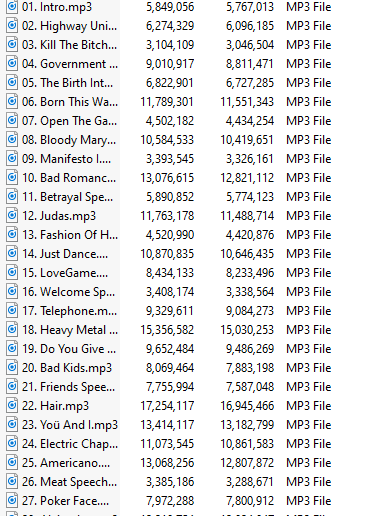Click the MP3 icon for 12. Judas.mp3
The width and height of the screenshot is (390, 516).
pyautogui.click(x=12, y=215)
